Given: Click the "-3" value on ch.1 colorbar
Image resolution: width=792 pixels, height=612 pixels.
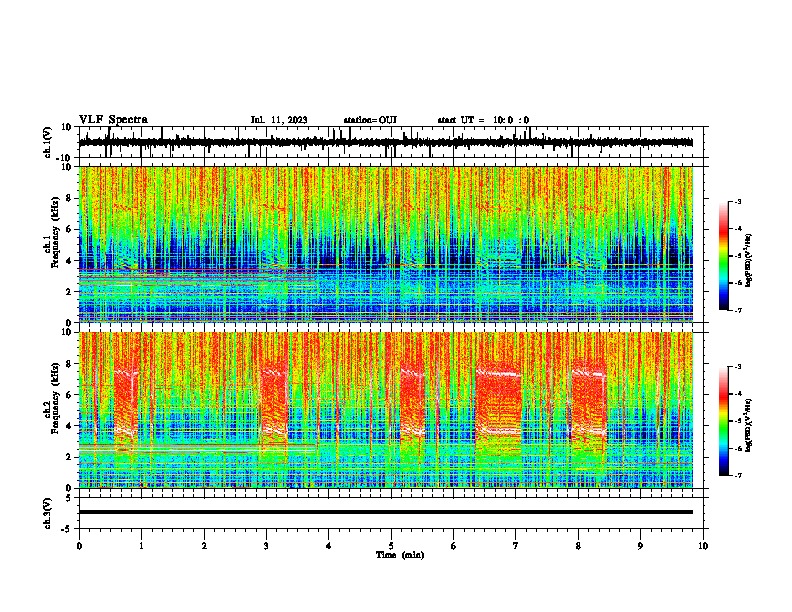Looking at the screenshot, I should [x=737, y=202].
